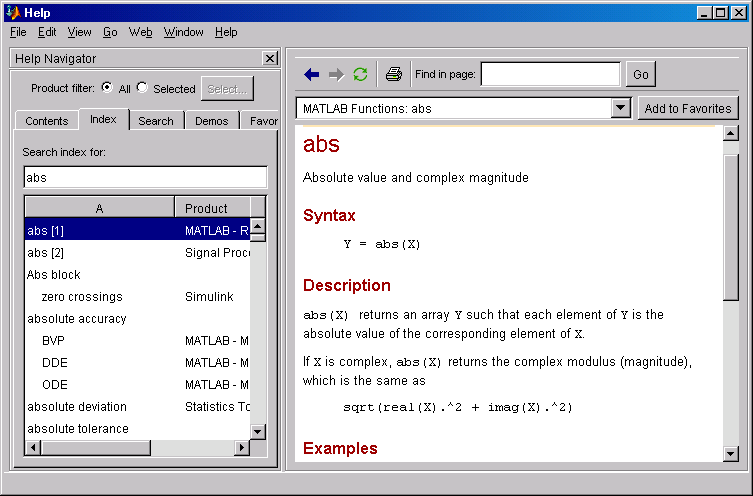Select the absolute deviation index entry
This screenshot has height=496, width=753.
coord(137,407)
